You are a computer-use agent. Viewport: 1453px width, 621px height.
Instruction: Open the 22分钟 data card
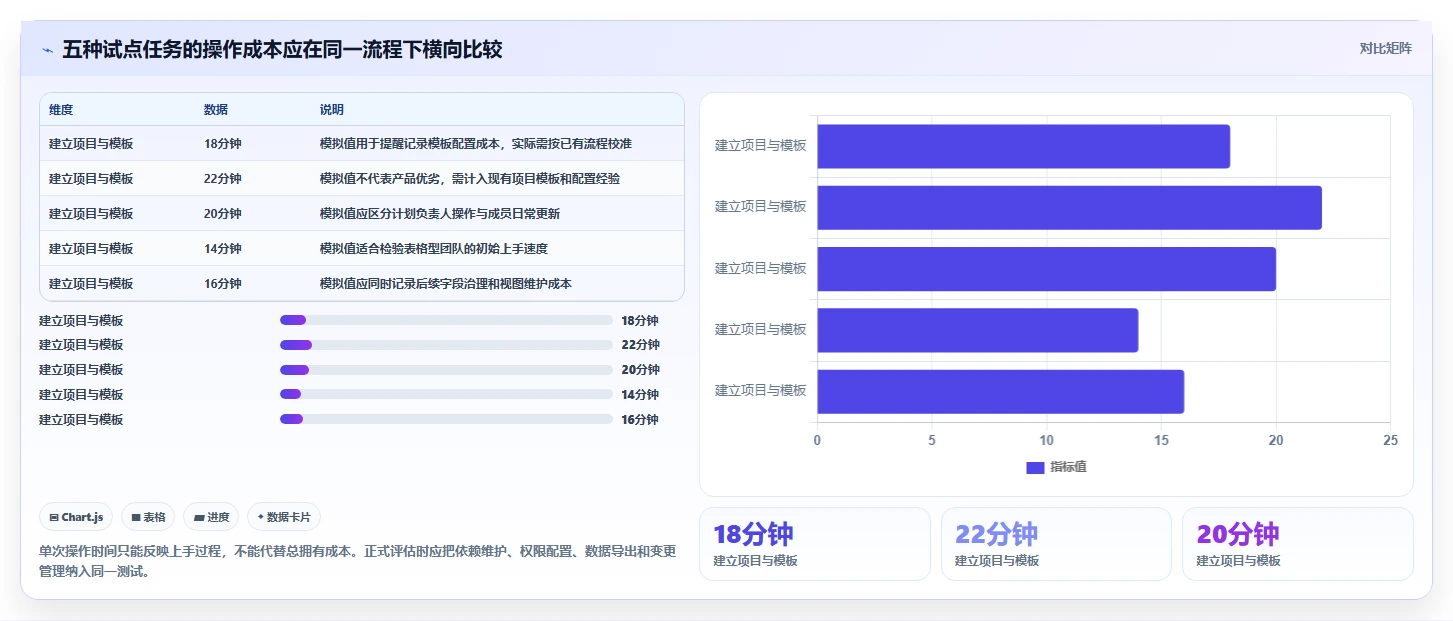click(x=1056, y=544)
